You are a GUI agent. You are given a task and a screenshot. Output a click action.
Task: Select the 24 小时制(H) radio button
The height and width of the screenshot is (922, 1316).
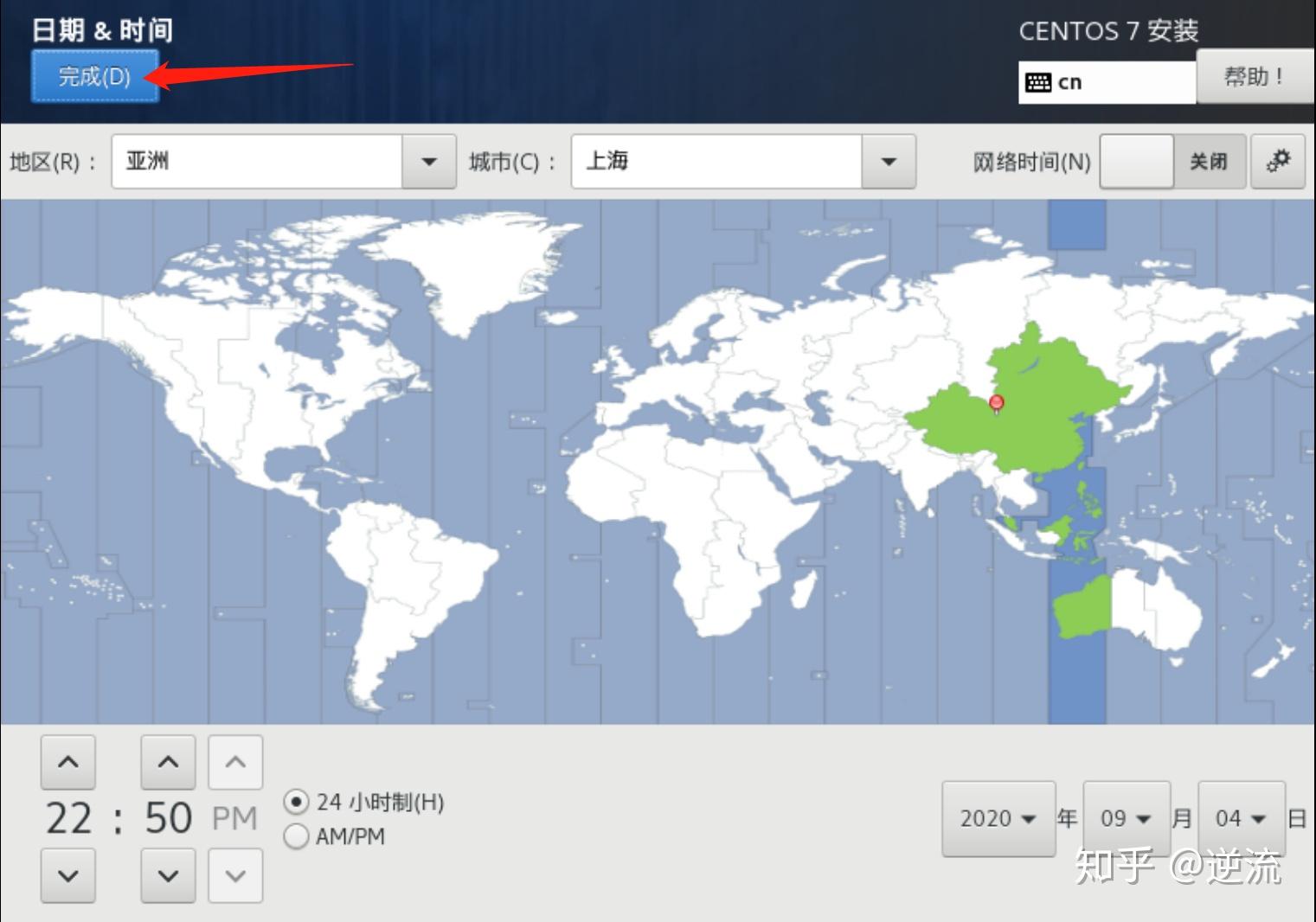point(296,803)
